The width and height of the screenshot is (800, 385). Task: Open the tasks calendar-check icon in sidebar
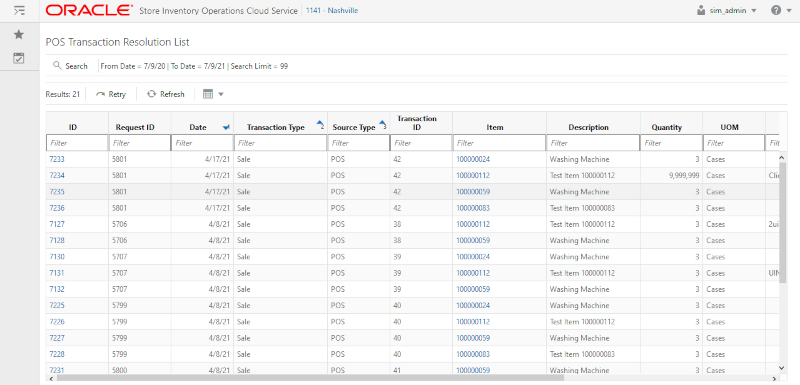[x=19, y=58]
